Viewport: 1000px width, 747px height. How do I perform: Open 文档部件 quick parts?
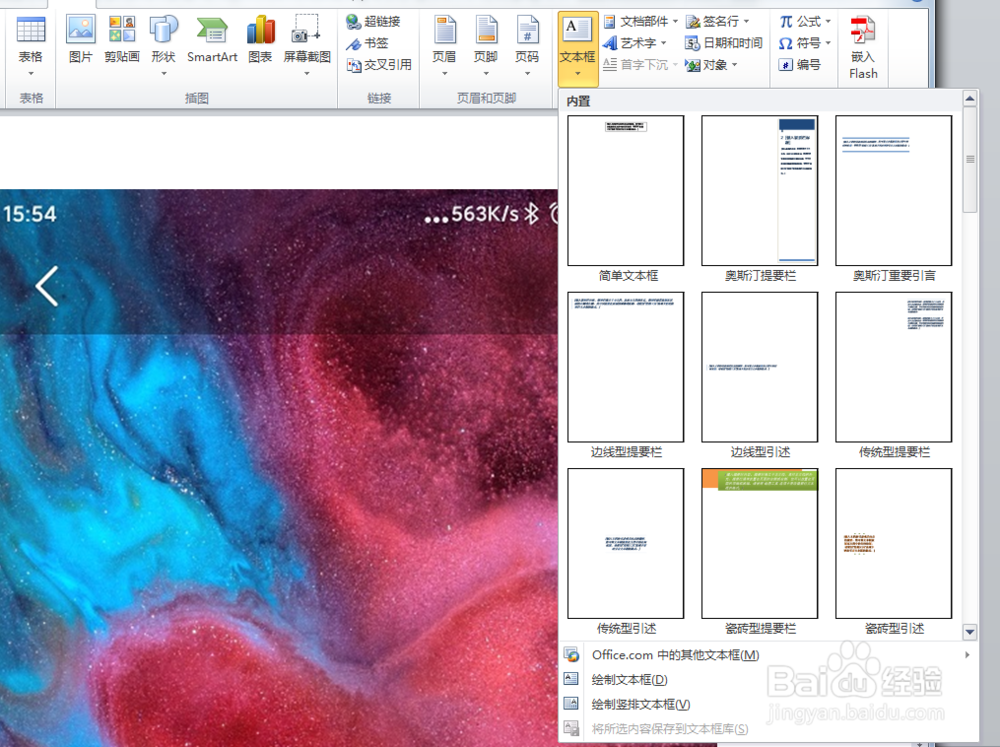click(x=640, y=22)
